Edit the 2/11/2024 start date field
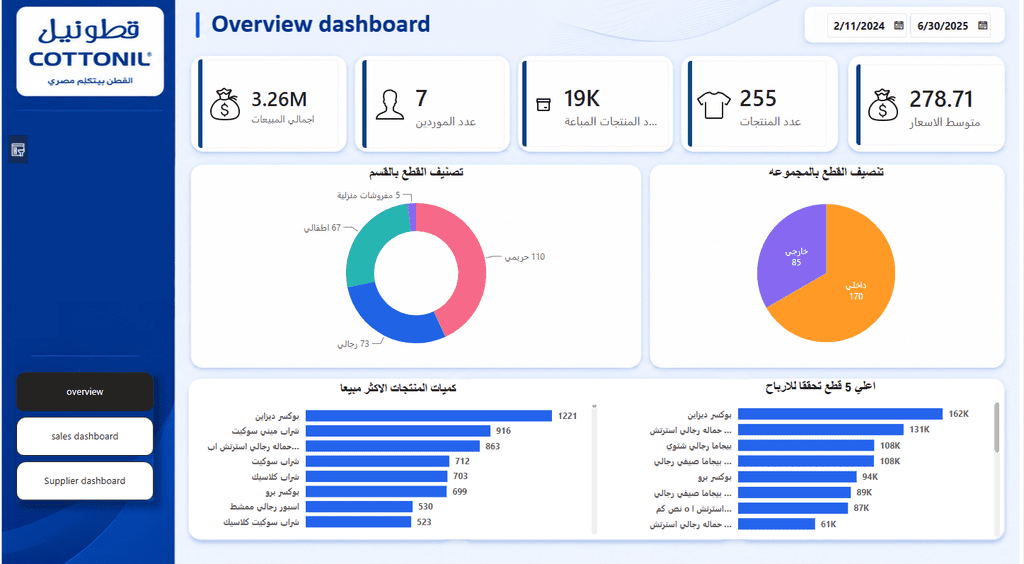Image resolution: width=1024 pixels, height=564 pixels. pyautogui.click(x=859, y=26)
